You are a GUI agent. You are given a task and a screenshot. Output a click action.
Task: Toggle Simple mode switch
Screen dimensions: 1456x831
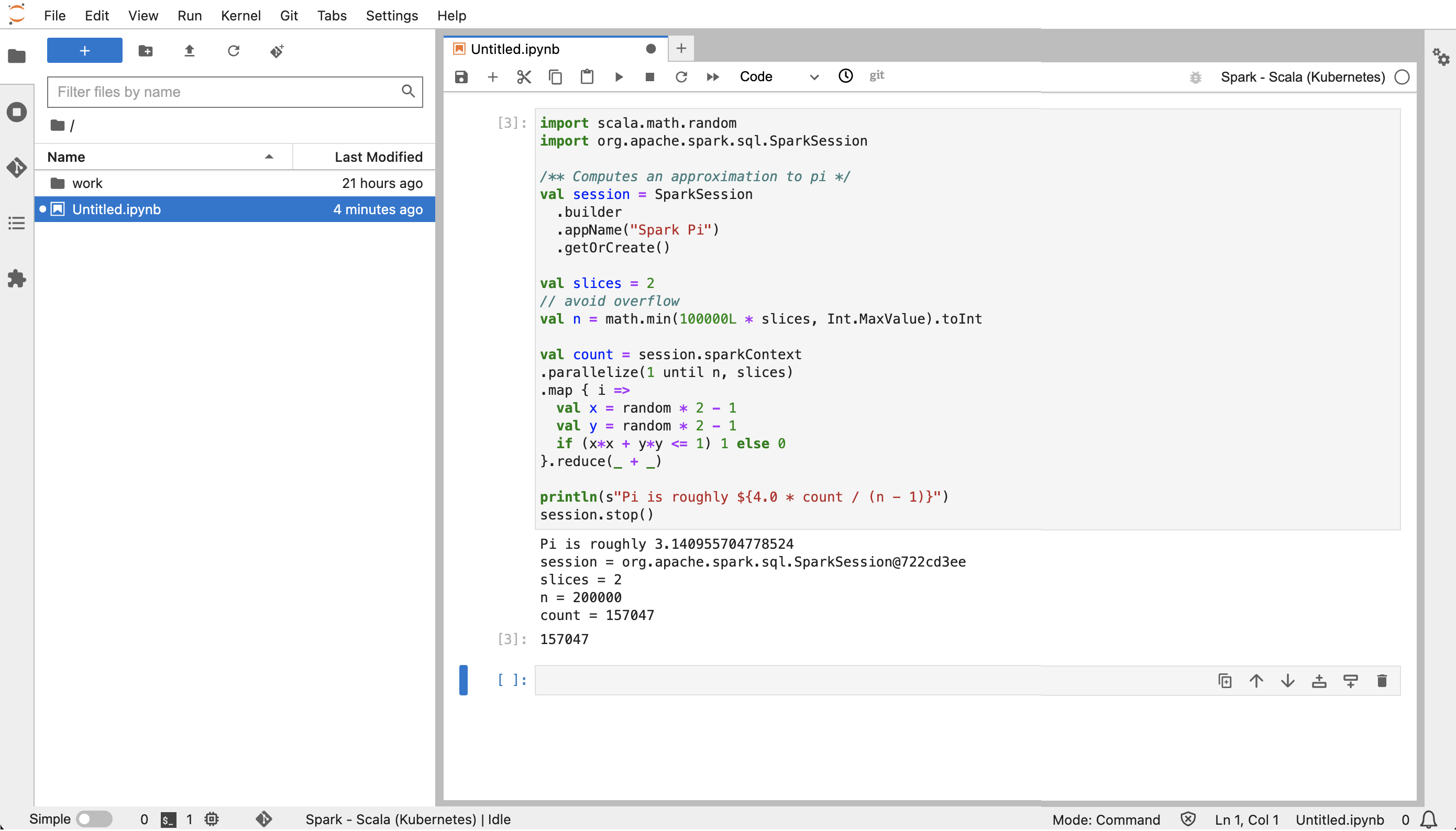(90, 819)
